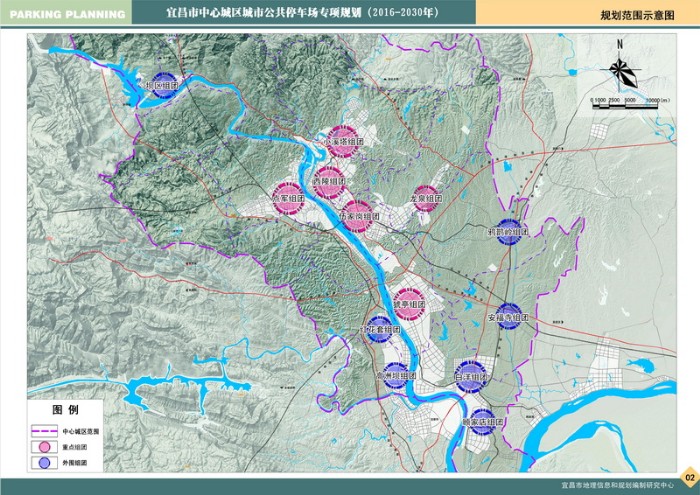Select the 安福寺组团 blue marker
This screenshot has height=495, width=700.
(507, 317)
